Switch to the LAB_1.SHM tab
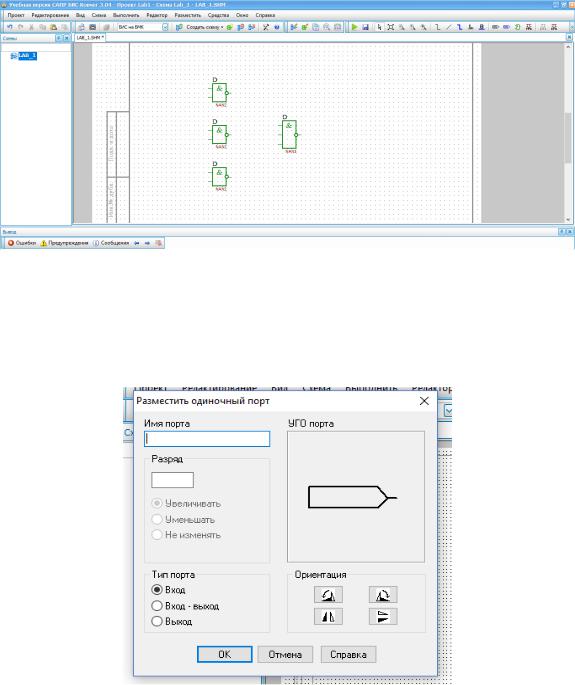This screenshot has height=685, width=575. click(x=90, y=38)
